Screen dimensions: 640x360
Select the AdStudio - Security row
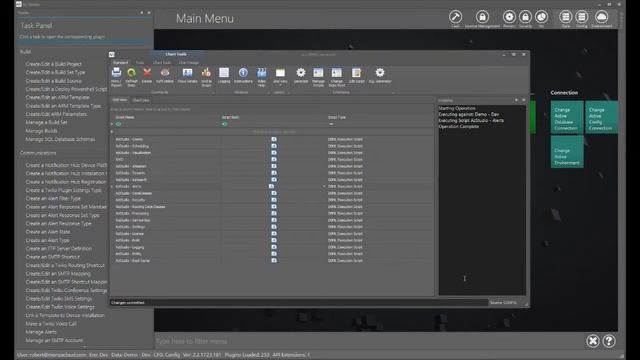[272, 200]
